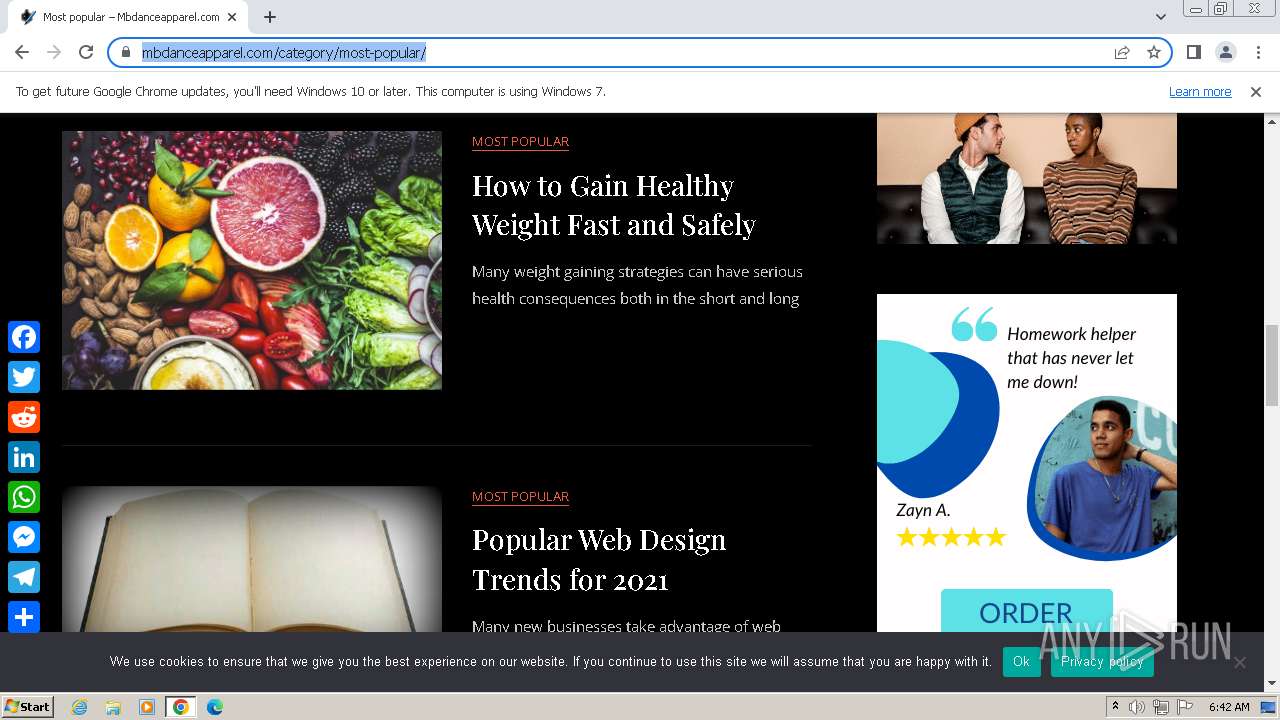Image resolution: width=1280 pixels, height=720 pixels.
Task: Open more share options plus icon
Action: point(24,617)
